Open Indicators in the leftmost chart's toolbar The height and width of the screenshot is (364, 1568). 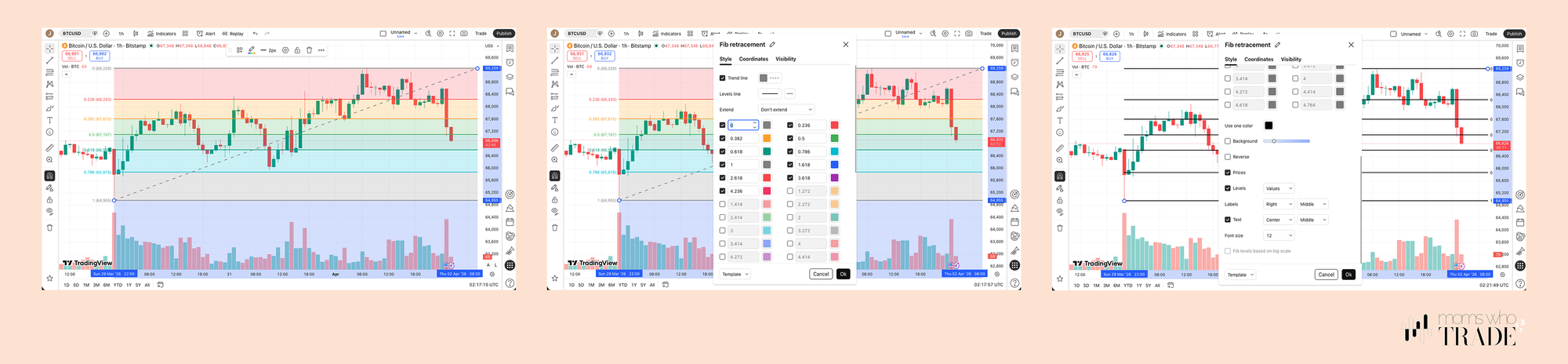point(162,34)
